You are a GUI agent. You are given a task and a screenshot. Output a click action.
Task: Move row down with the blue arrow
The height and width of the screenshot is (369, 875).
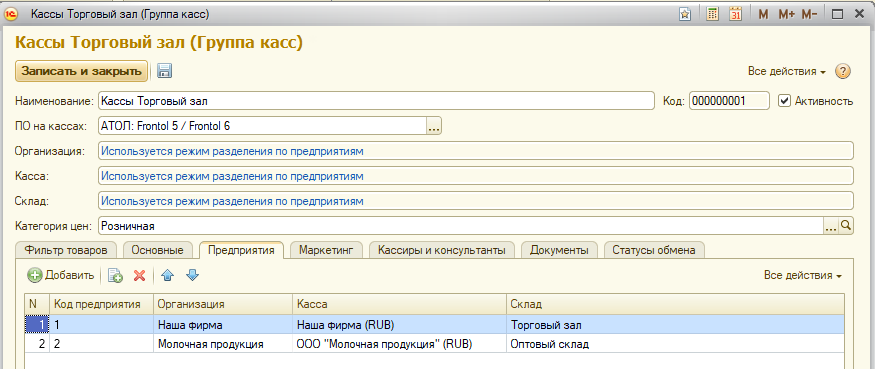pyautogui.click(x=192, y=275)
